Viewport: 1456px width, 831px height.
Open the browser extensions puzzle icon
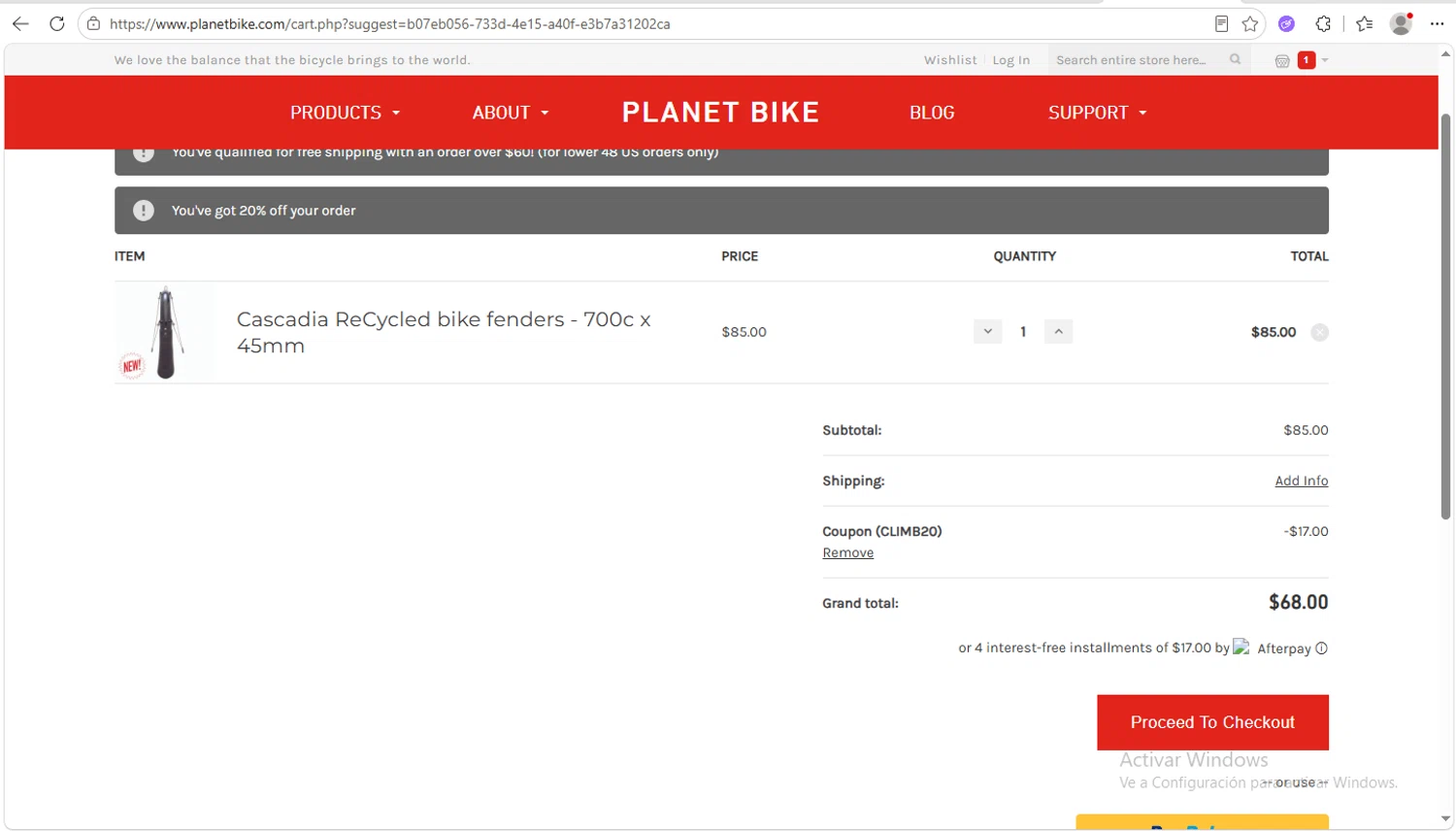(x=1323, y=24)
